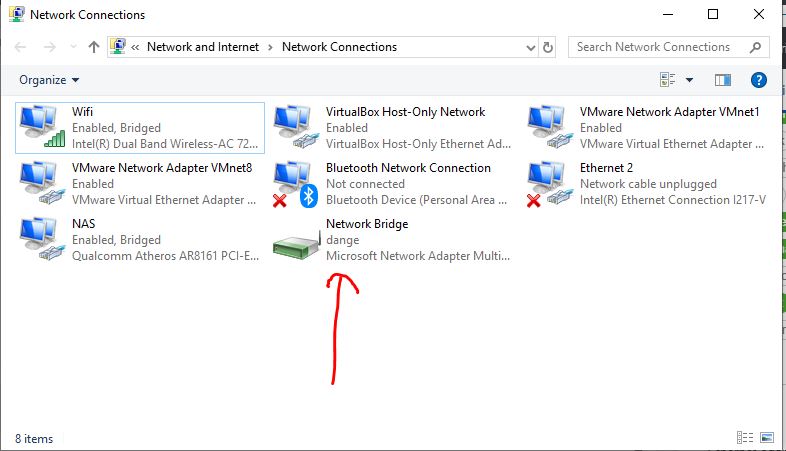This screenshot has width=786, height=451.
Task: Click the Change your view icon
Action: pyautogui.click(x=667, y=79)
